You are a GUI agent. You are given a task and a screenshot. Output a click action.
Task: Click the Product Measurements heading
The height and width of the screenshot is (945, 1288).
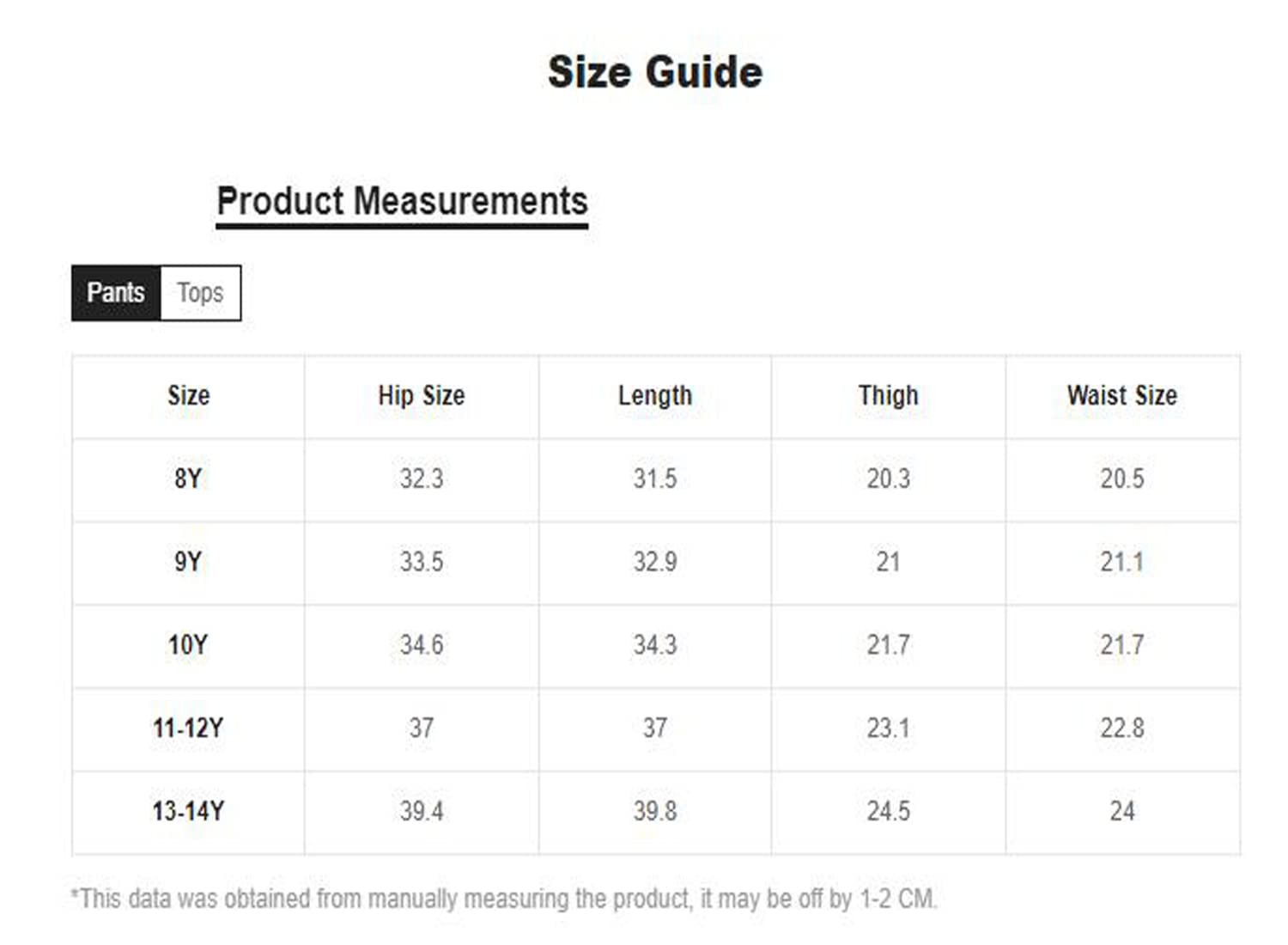tap(402, 202)
